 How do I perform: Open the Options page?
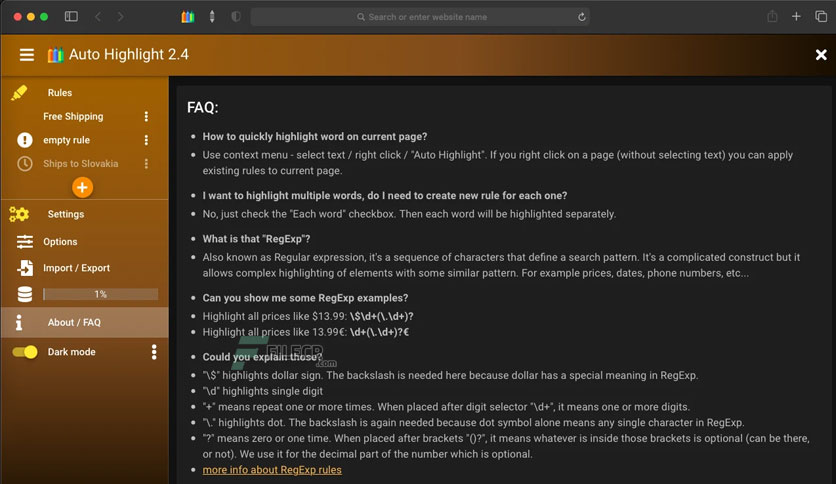[60, 241]
